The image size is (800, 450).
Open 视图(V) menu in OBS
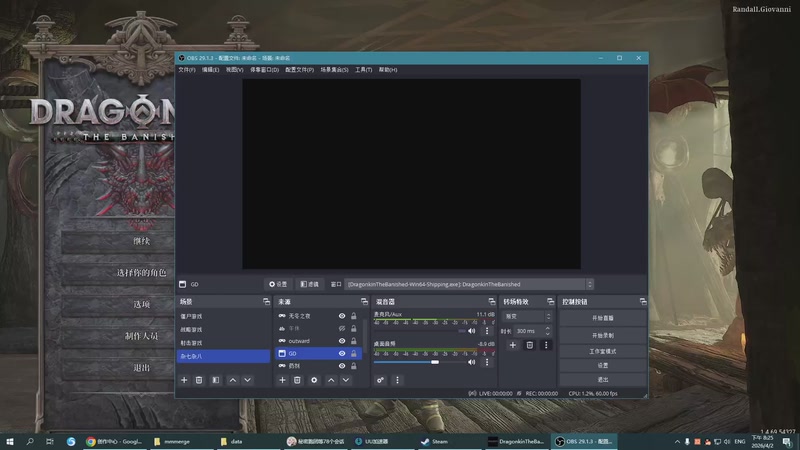(235, 70)
